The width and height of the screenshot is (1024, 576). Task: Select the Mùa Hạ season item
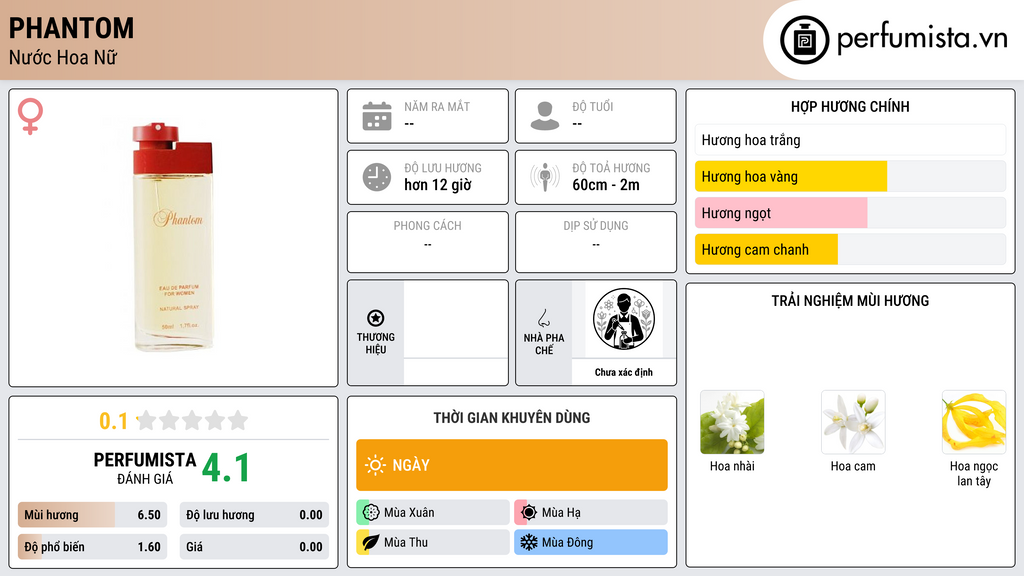coord(591,512)
